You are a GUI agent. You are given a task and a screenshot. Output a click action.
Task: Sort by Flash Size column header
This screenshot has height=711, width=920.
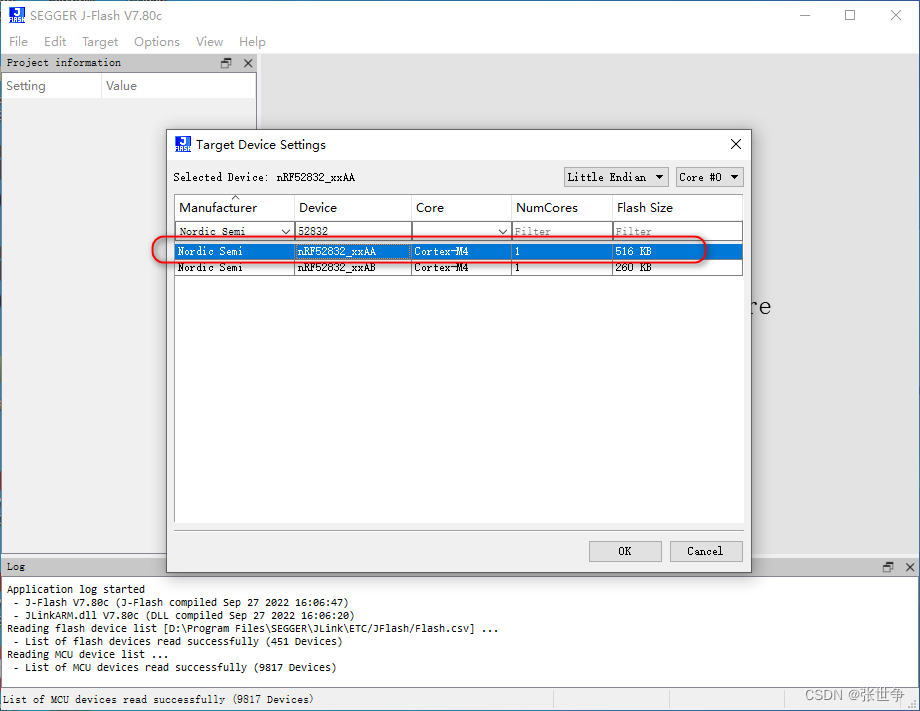click(x=677, y=208)
